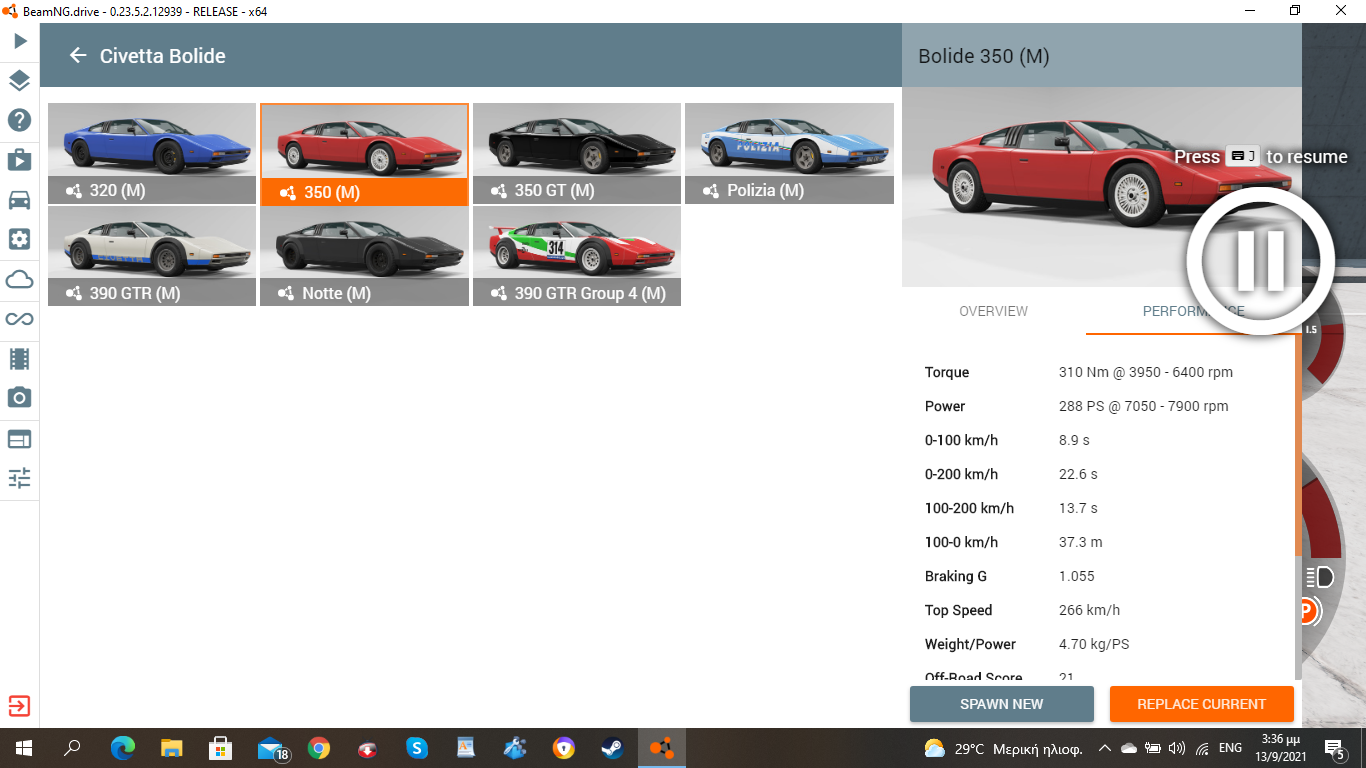This screenshot has height=768, width=1366.
Task: Open the weather widget showing 29°C
Action: click(1002, 748)
